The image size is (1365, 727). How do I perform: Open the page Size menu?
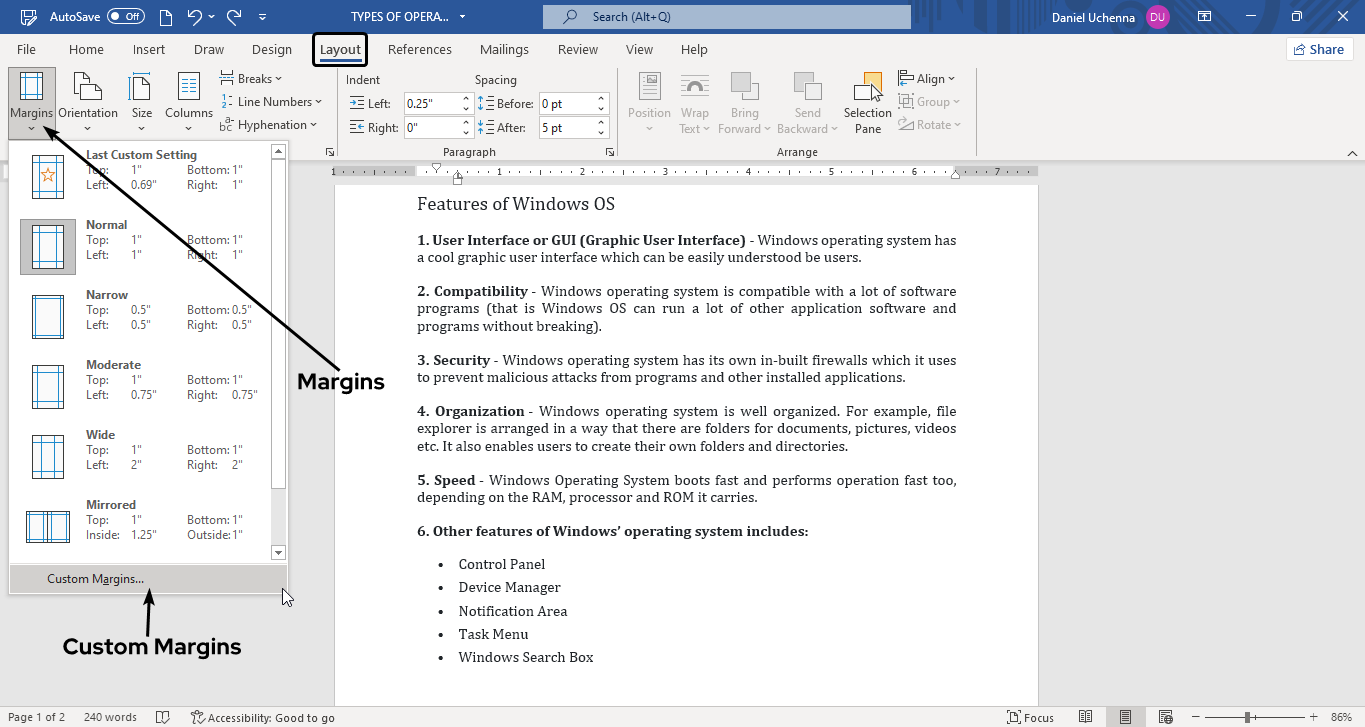click(142, 102)
